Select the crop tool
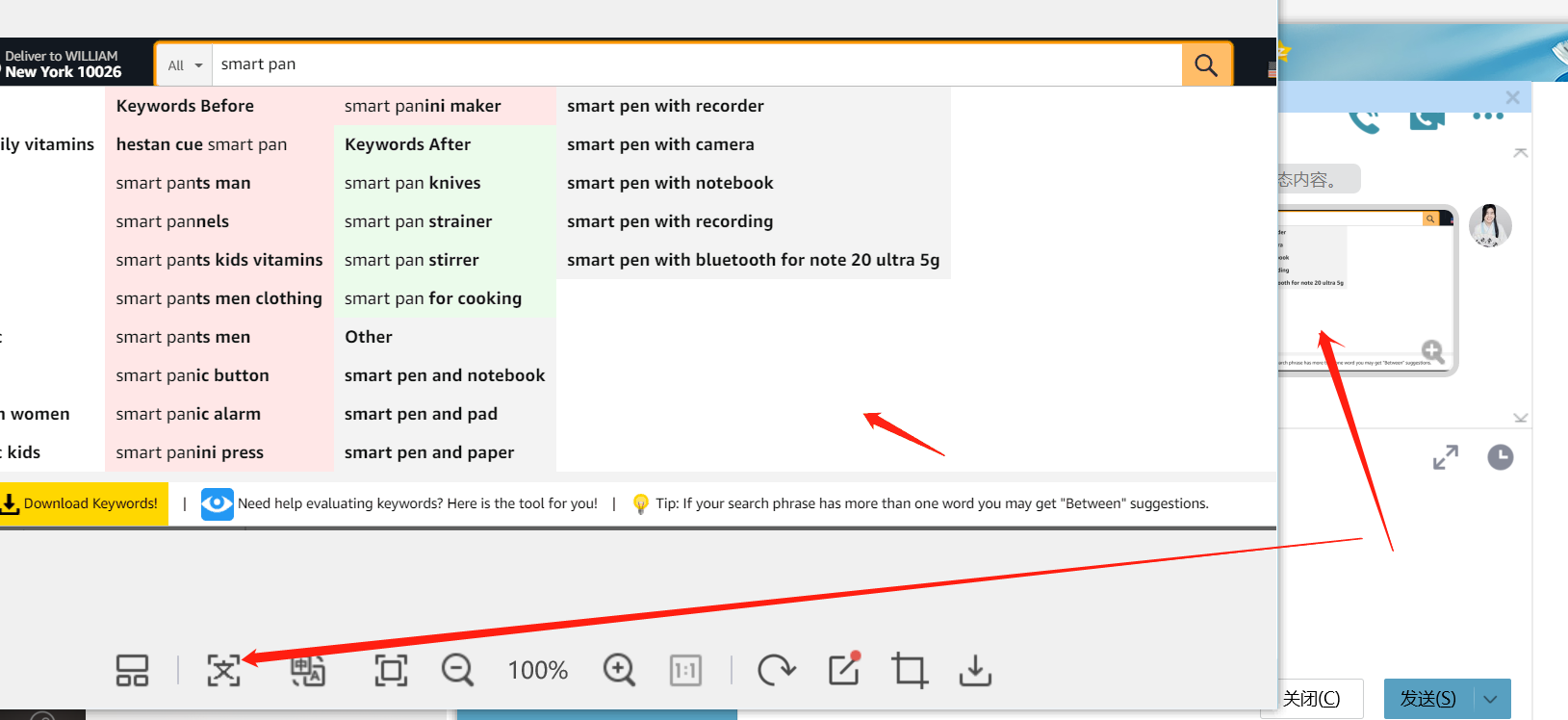The height and width of the screenshot is (720, 1568). pyautogui.click(x=910, y=670)
